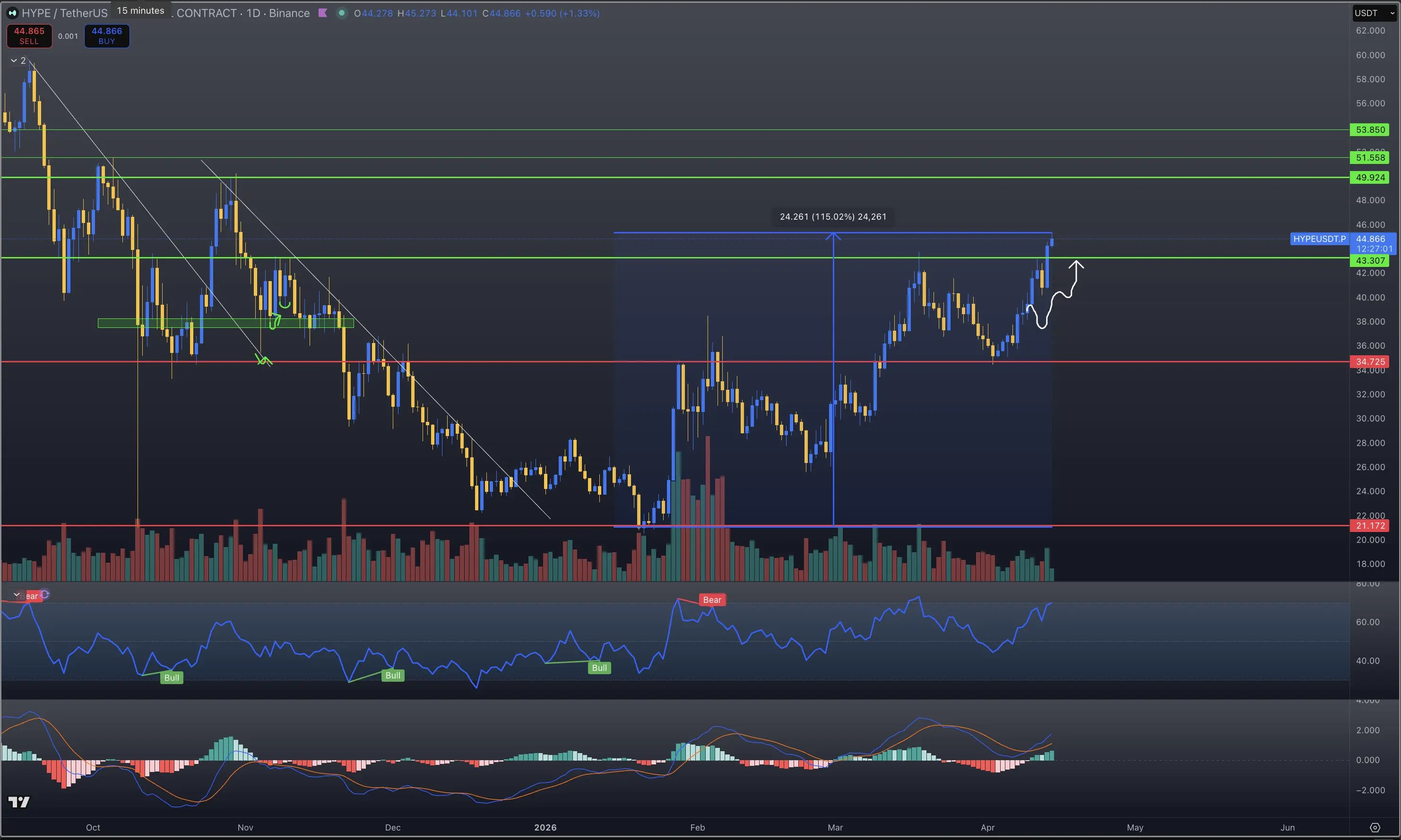
Task: Click the purple flag icon in title
Action: coord(323,13)
